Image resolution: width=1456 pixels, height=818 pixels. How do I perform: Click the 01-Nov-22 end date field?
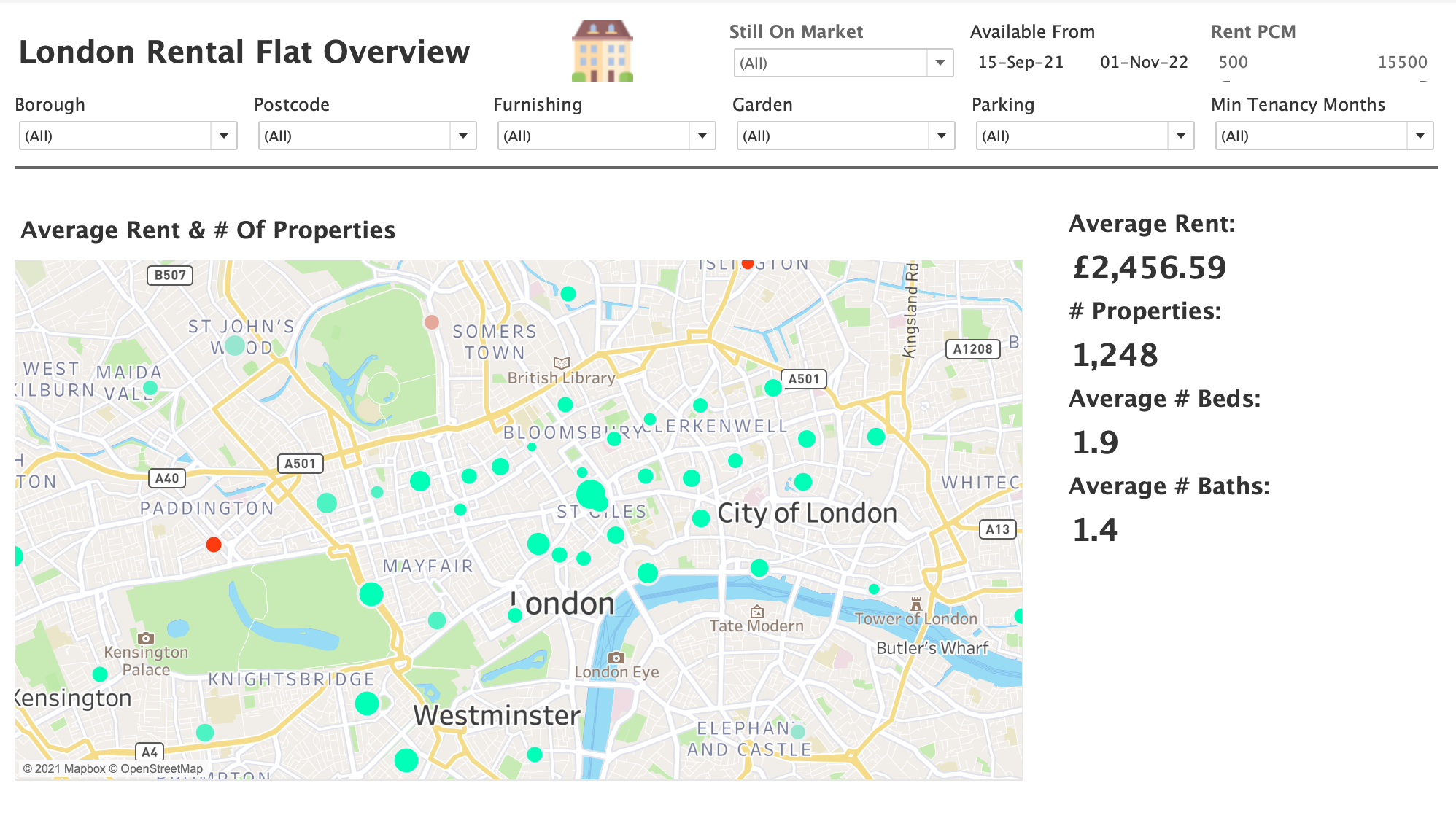(1144, 63)
